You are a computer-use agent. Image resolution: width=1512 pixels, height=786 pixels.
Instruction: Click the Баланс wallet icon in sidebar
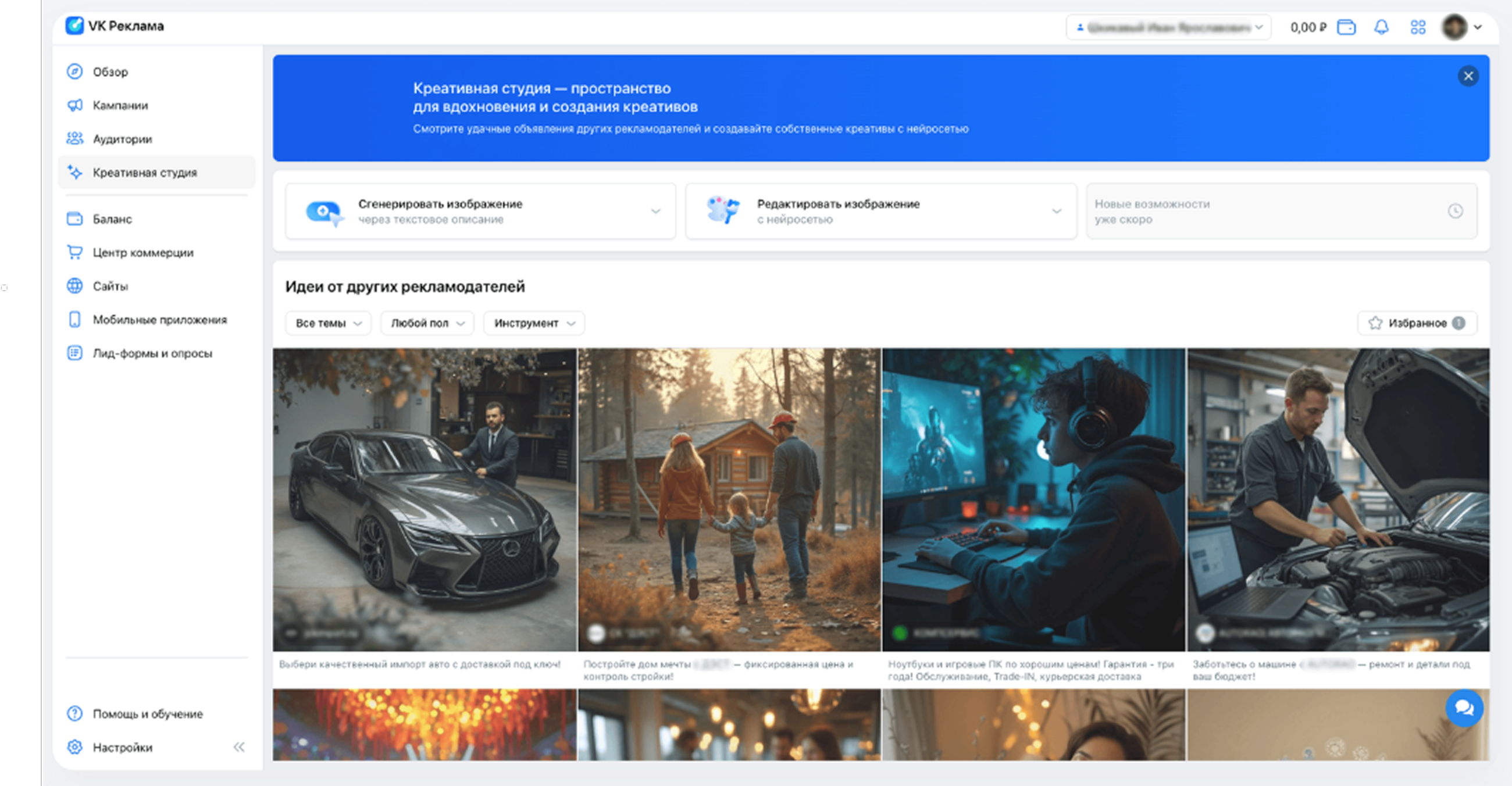tap(74, 219)
